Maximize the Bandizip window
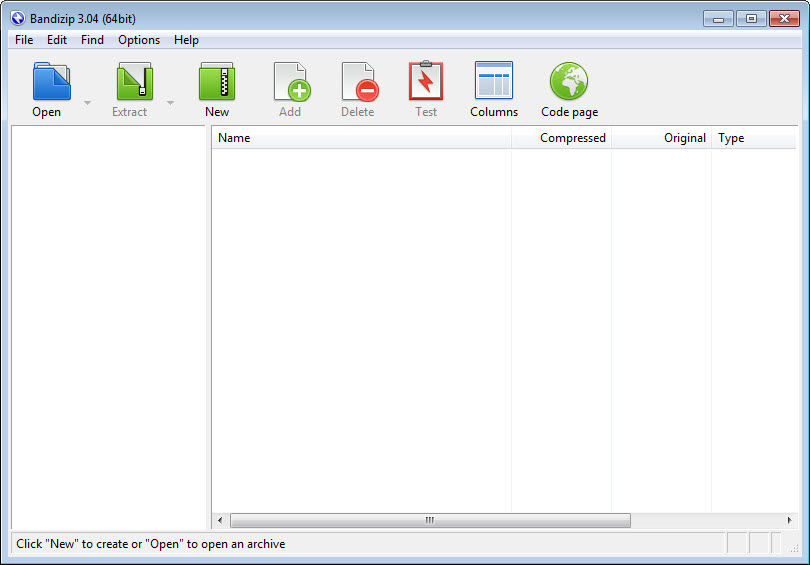Image resolution: width=810 pixels, height=565 pixels. coord(751,19)
